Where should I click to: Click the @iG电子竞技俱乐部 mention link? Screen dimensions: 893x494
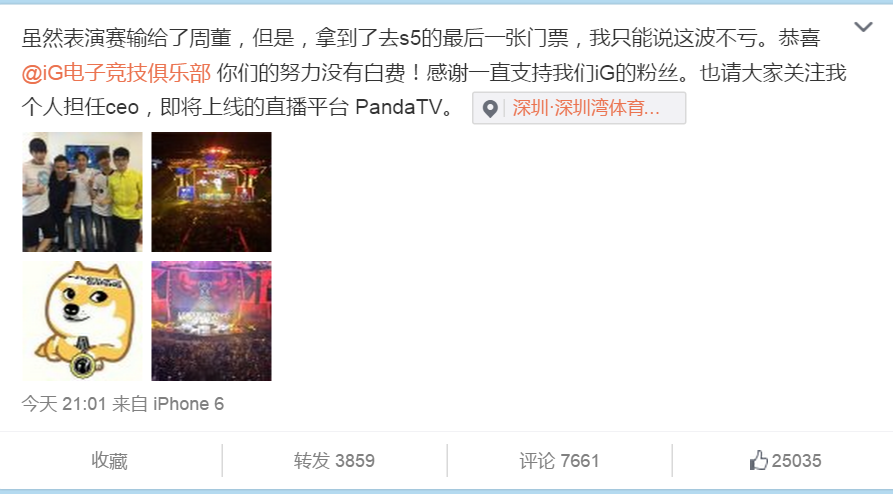click(116, 73)
